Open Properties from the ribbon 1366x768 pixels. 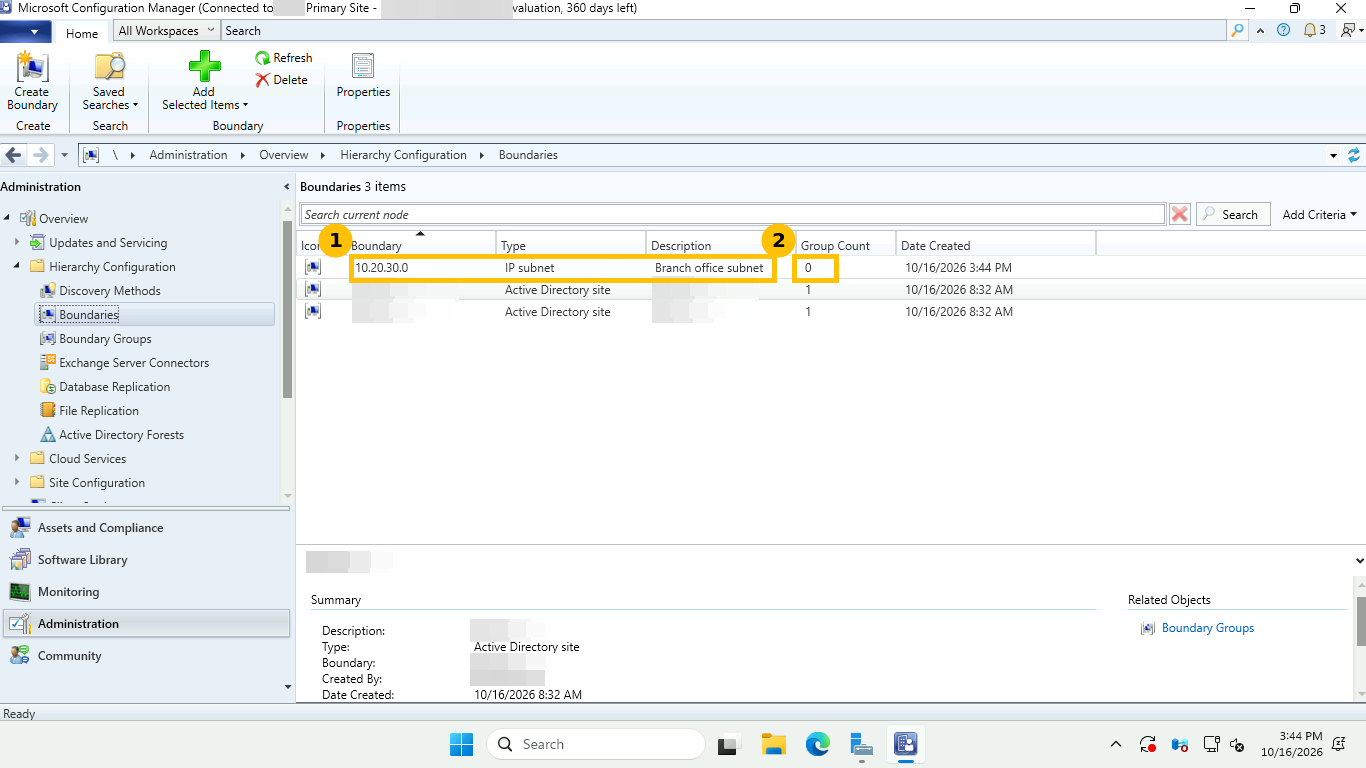point(363,76)
